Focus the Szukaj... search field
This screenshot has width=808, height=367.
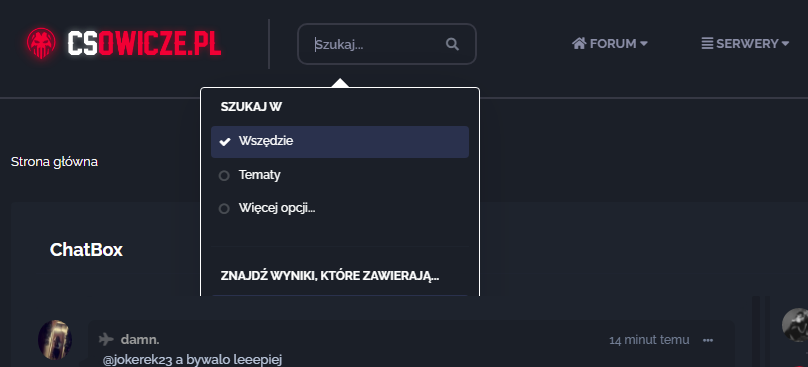coord(379,44)
